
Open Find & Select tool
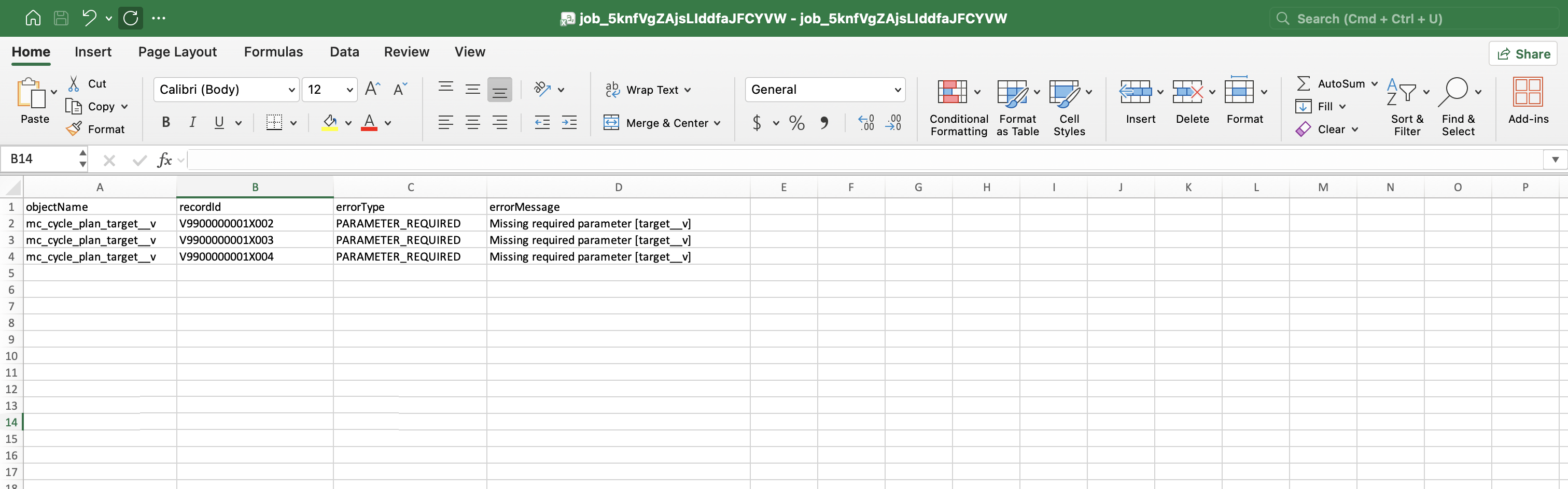pos(1453,92)
